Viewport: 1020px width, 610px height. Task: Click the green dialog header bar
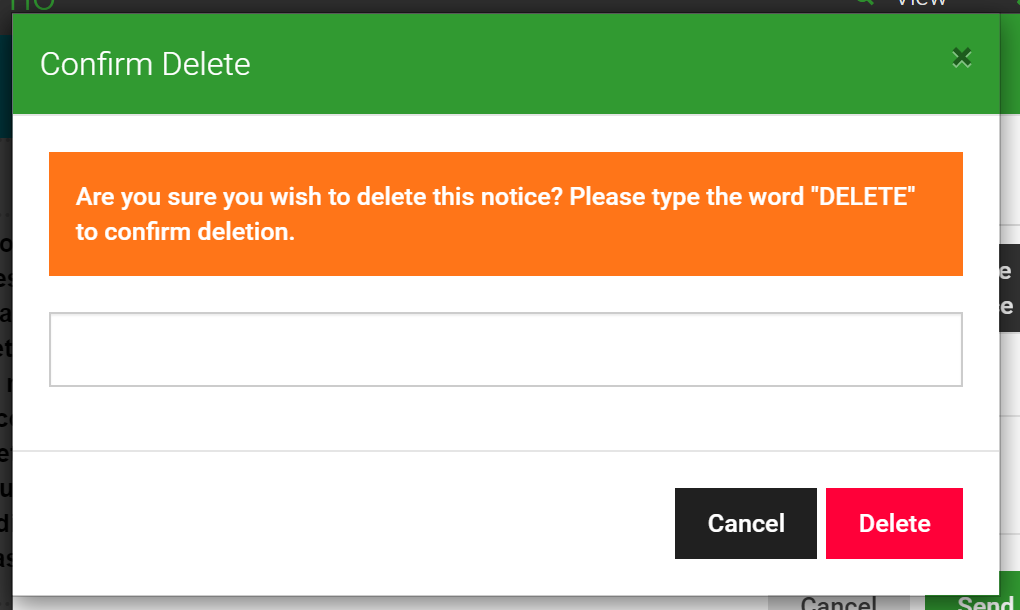coord(505,64)
